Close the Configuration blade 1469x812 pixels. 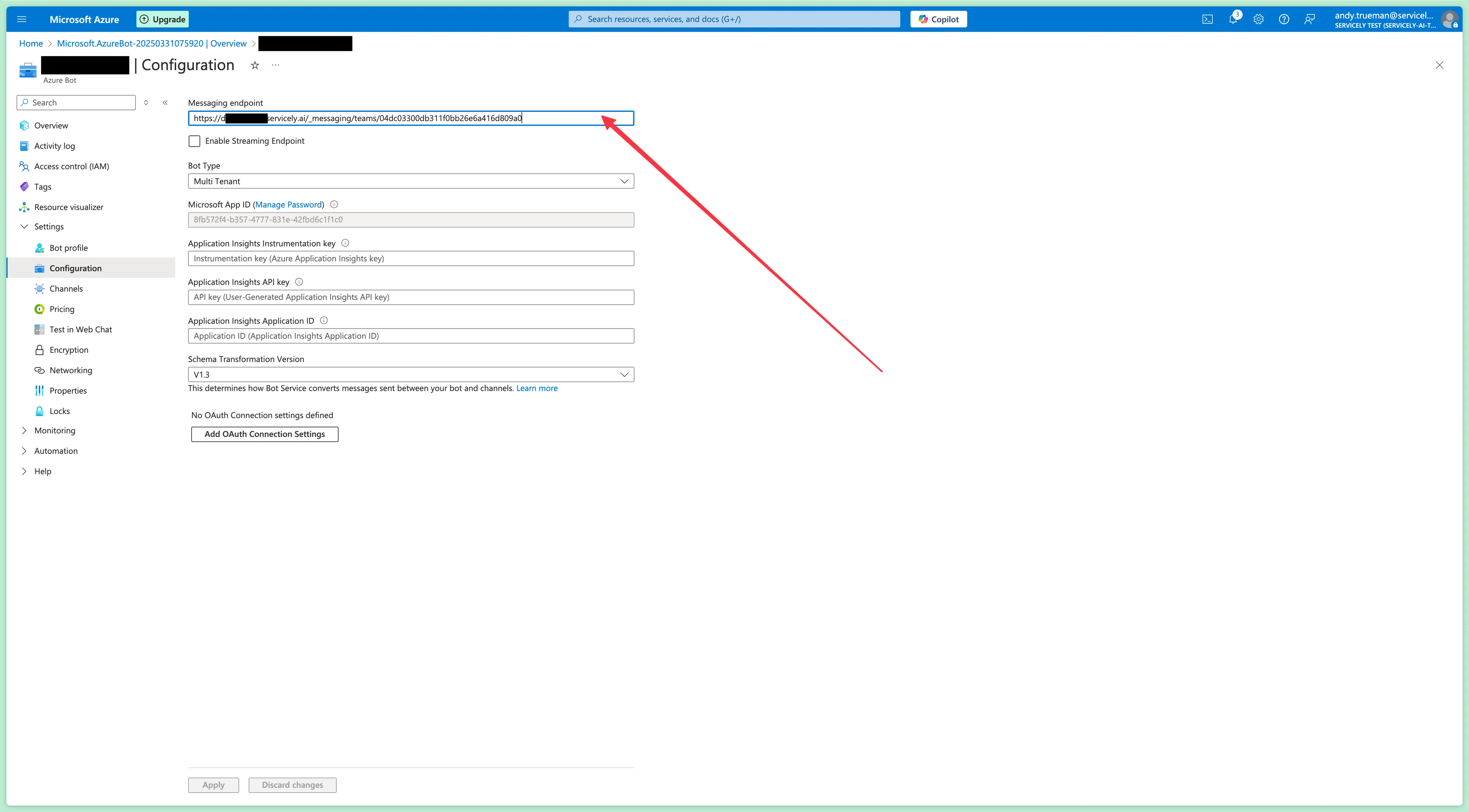pos(1439,65)
